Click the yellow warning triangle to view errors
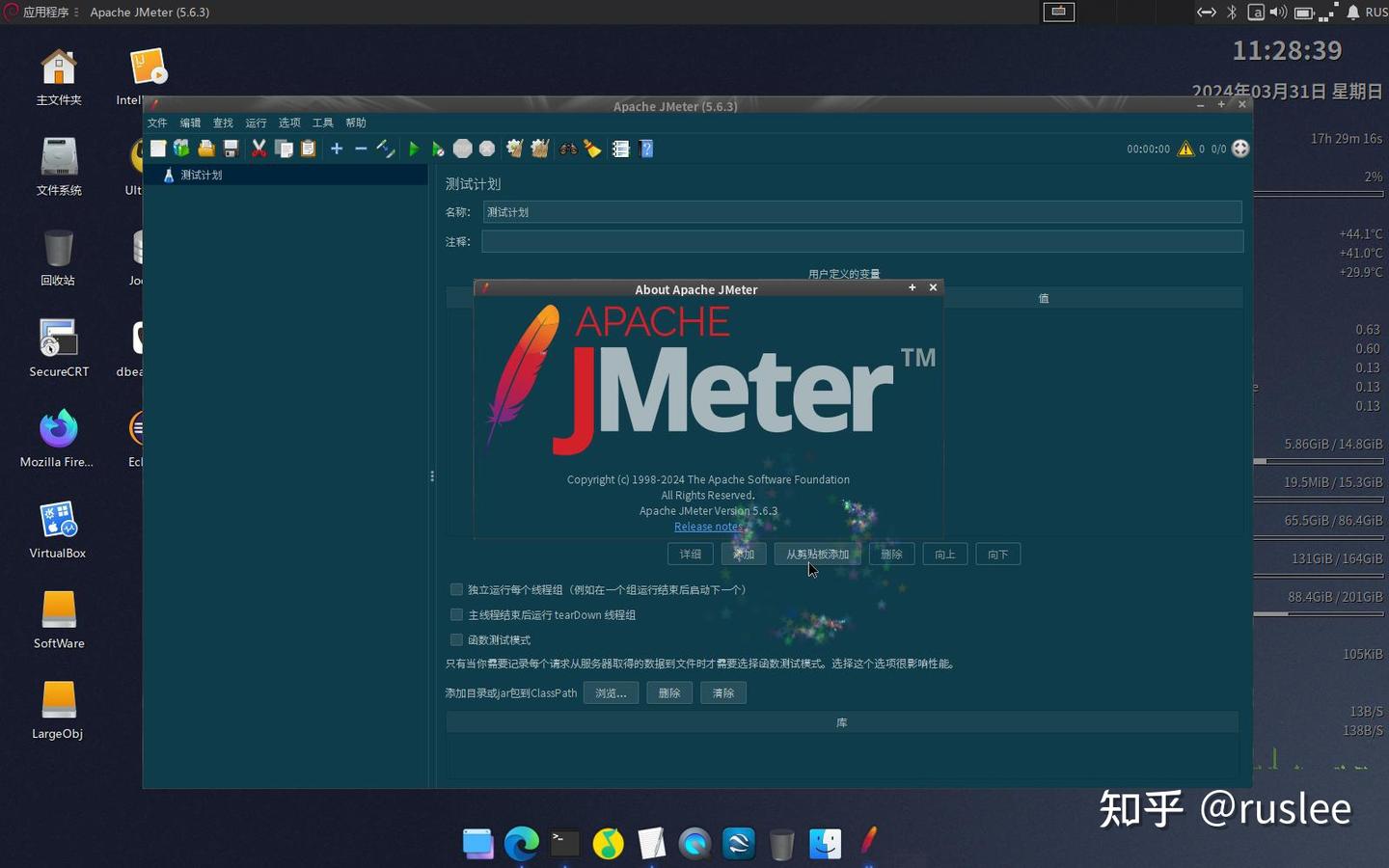This screenshot has width=1389, height=868. tap(1184, 149)
